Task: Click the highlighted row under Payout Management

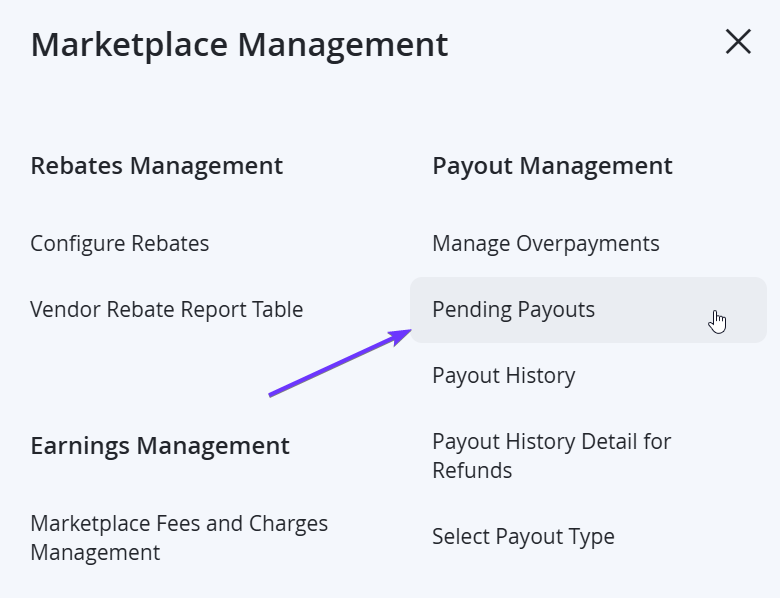Action: coord(588,310)
